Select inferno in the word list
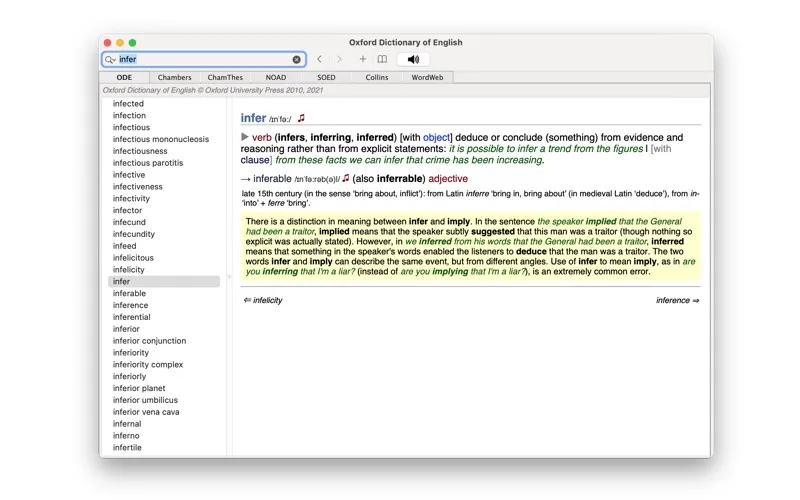The image size is (800, 500). [126, 436]
